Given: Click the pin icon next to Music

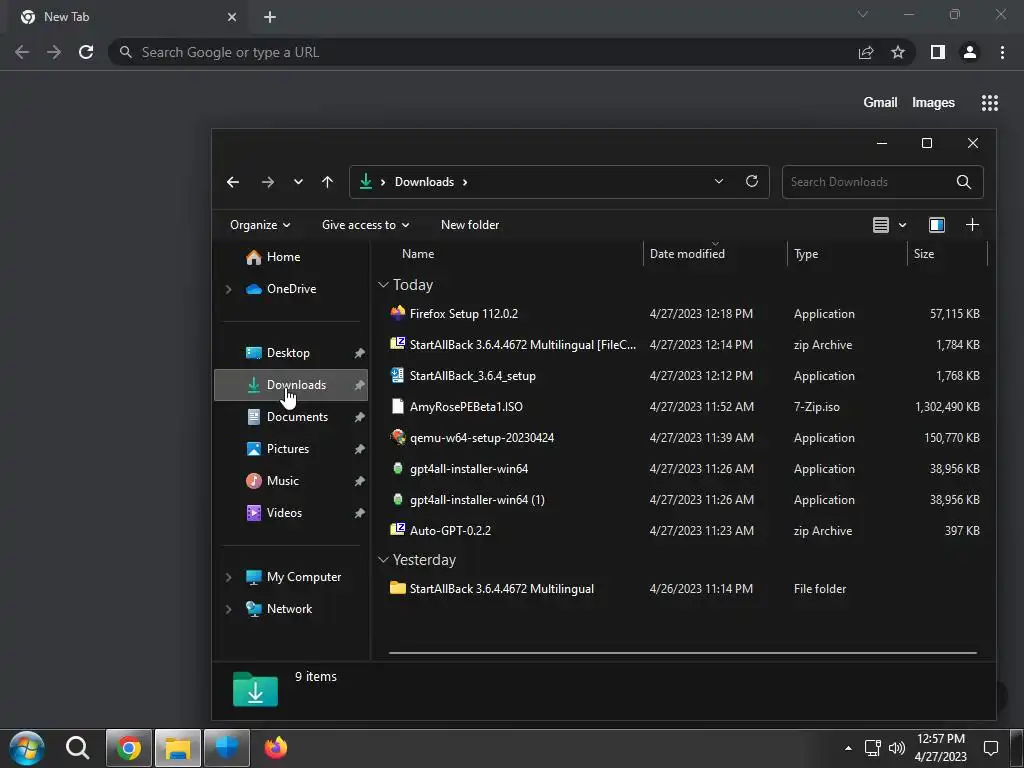Looking at the screenshot, I should pyautogui.click(x=359, y=481).
